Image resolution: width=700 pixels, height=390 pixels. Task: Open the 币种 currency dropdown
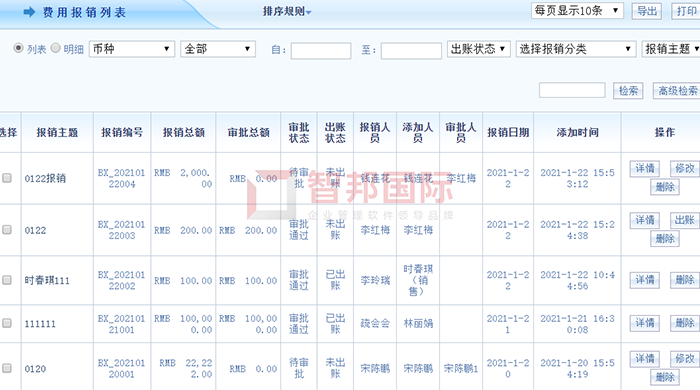point(132,49)
